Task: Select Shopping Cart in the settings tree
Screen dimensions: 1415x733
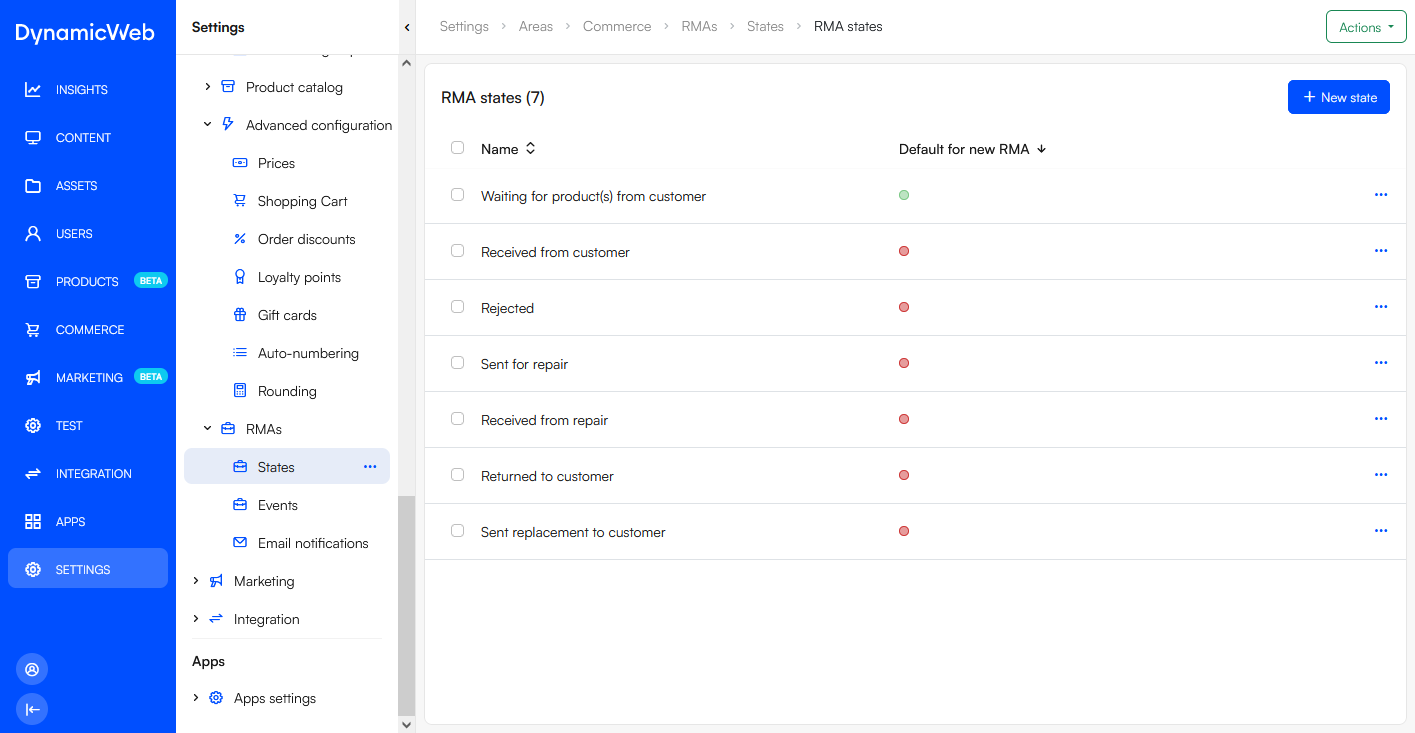Action: [x=303, y=201]
